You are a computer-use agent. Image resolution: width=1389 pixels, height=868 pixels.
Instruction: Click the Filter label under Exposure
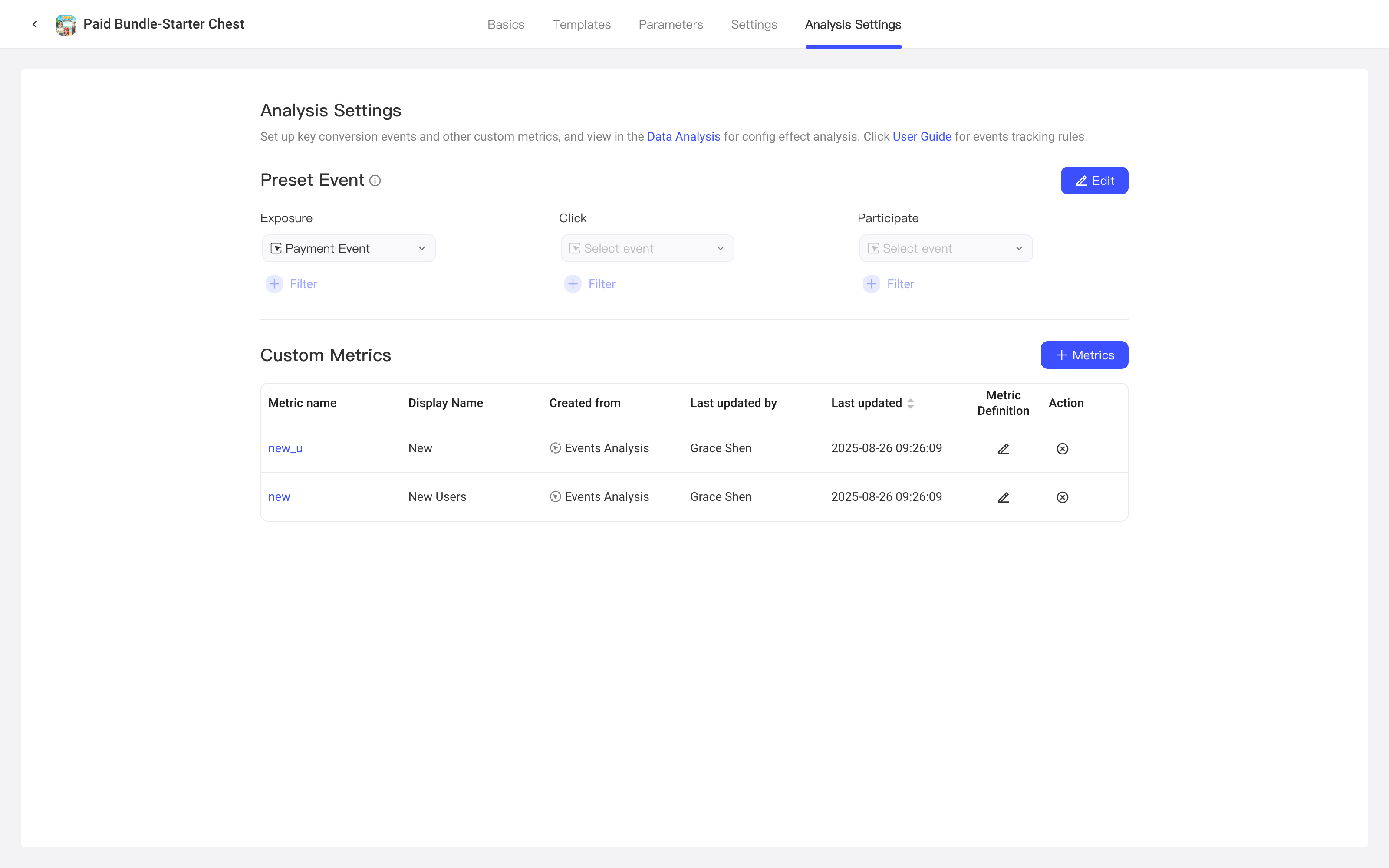[303, 284]
